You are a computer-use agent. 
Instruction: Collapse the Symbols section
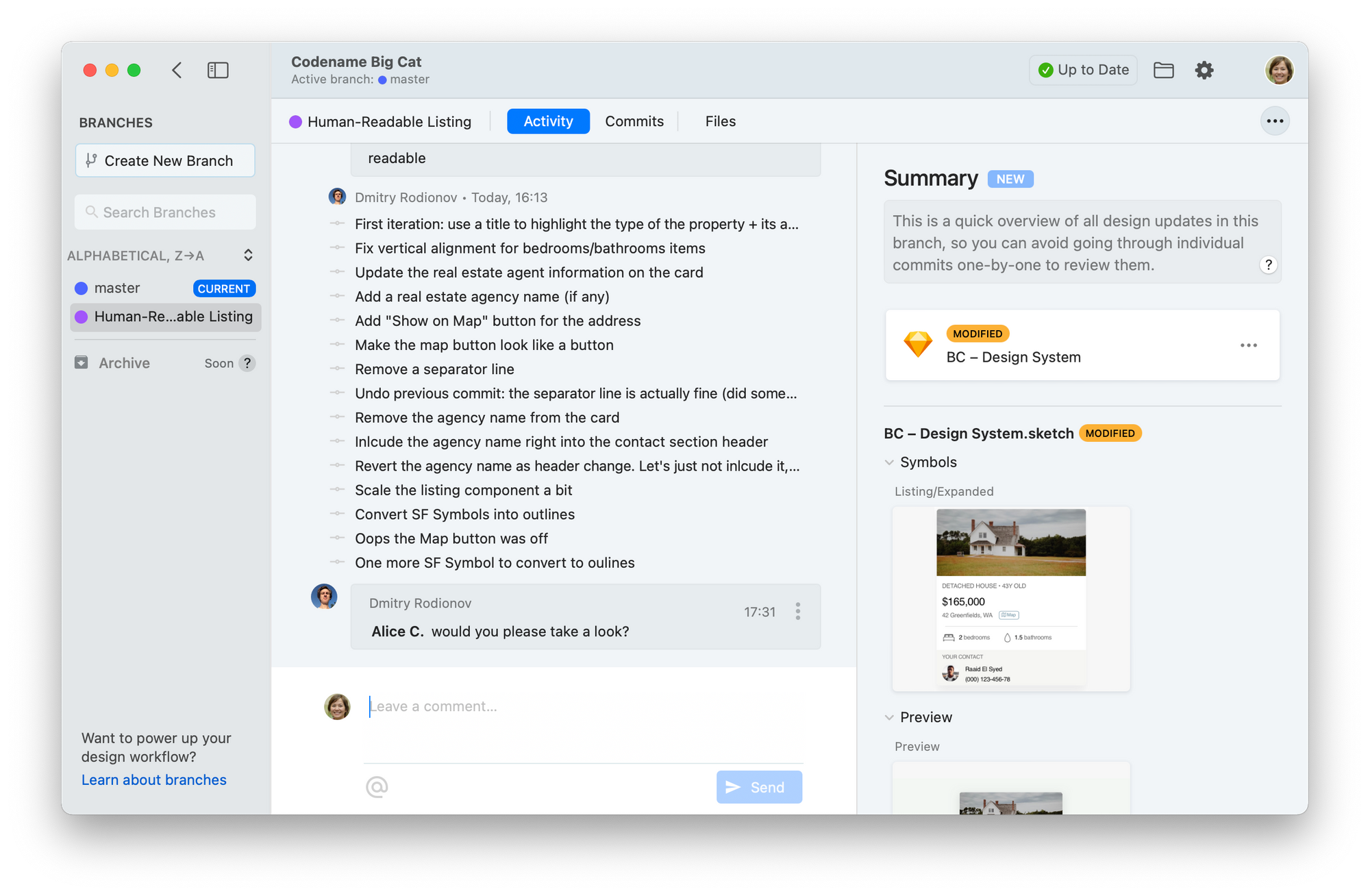pos(889,462)
